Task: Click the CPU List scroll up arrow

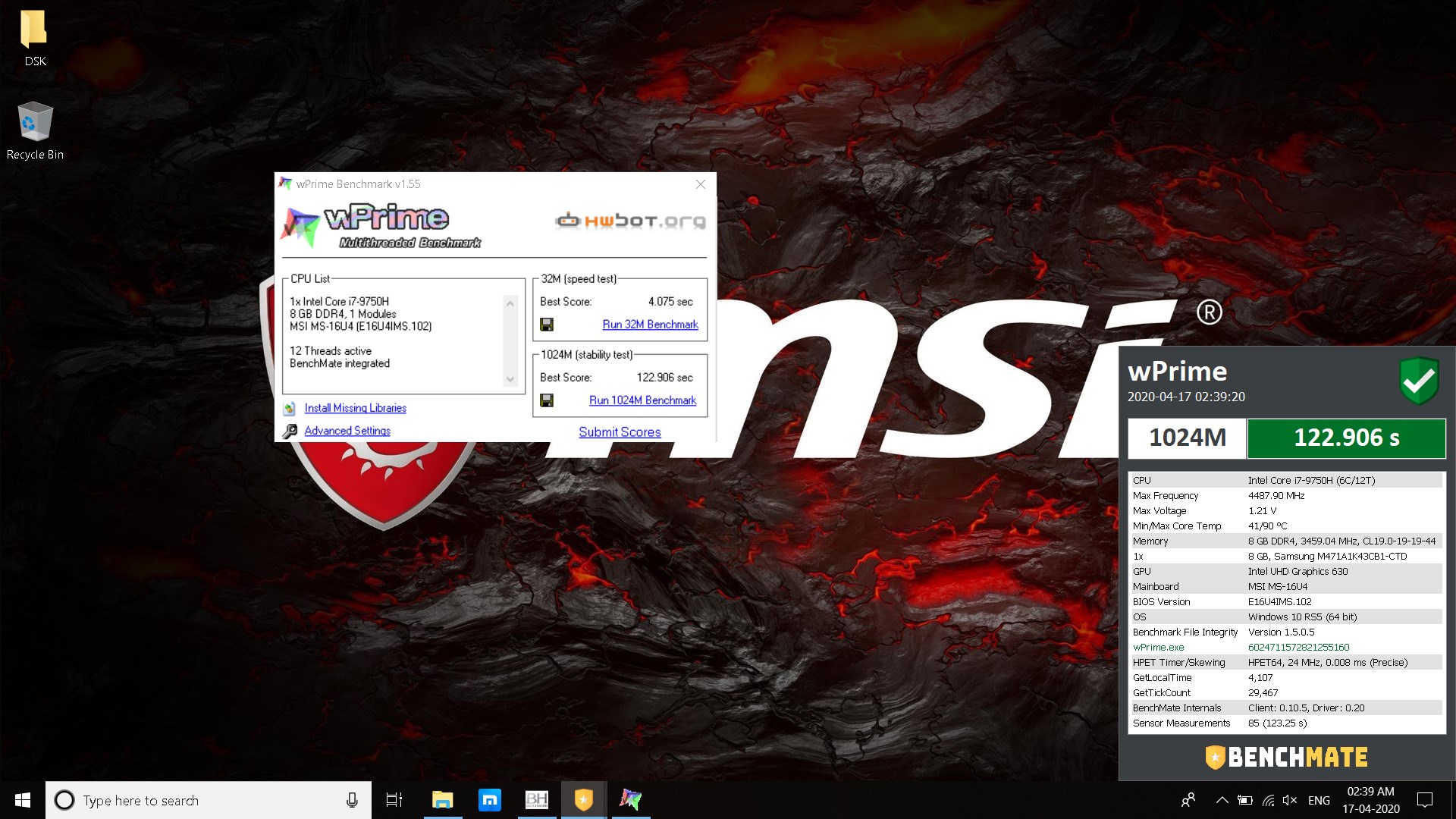Action: 510,304
